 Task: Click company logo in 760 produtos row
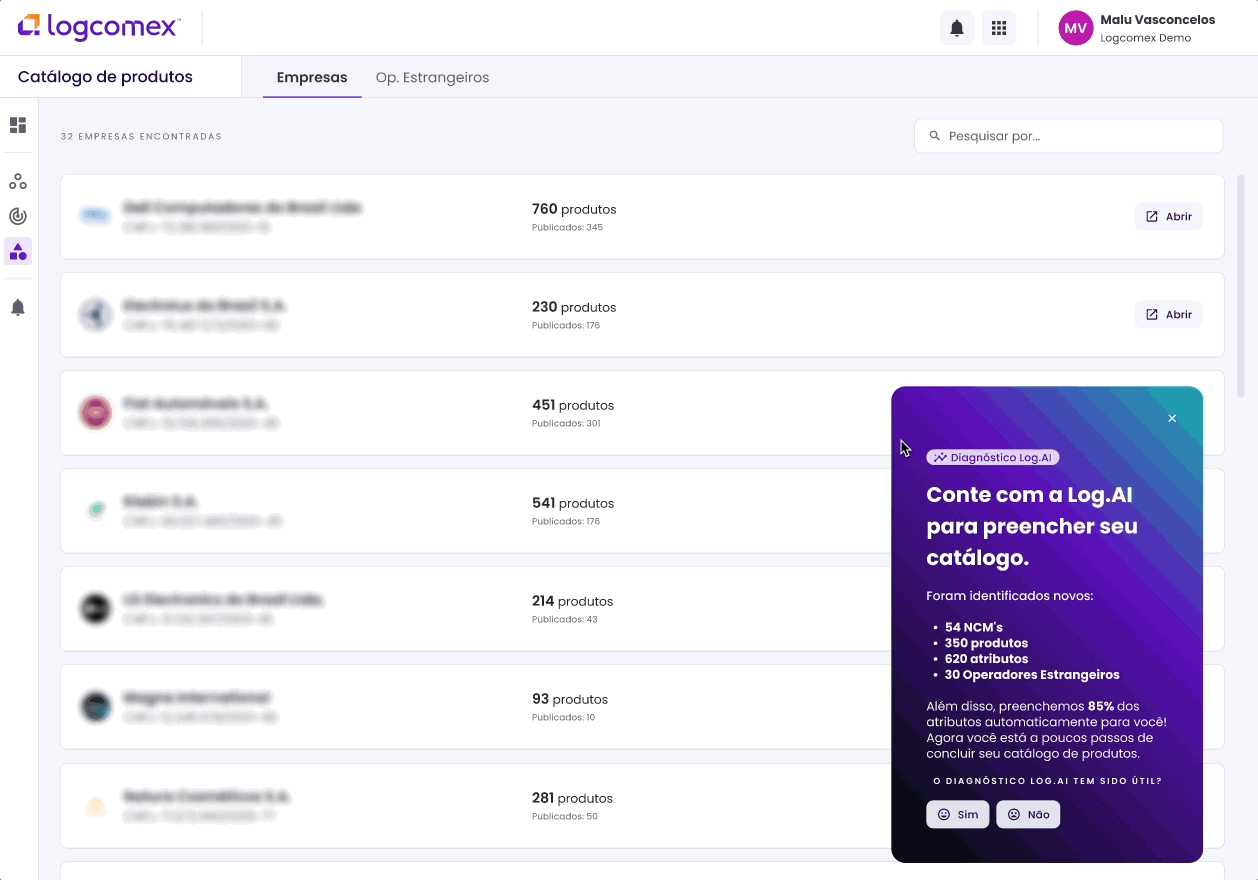point(96,215)
